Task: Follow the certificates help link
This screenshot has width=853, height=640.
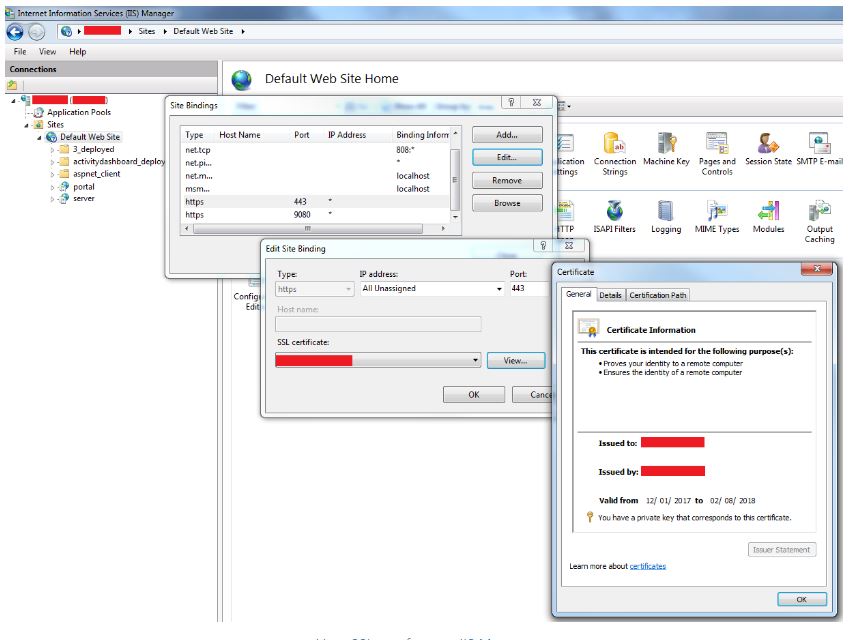Action: 647,566
